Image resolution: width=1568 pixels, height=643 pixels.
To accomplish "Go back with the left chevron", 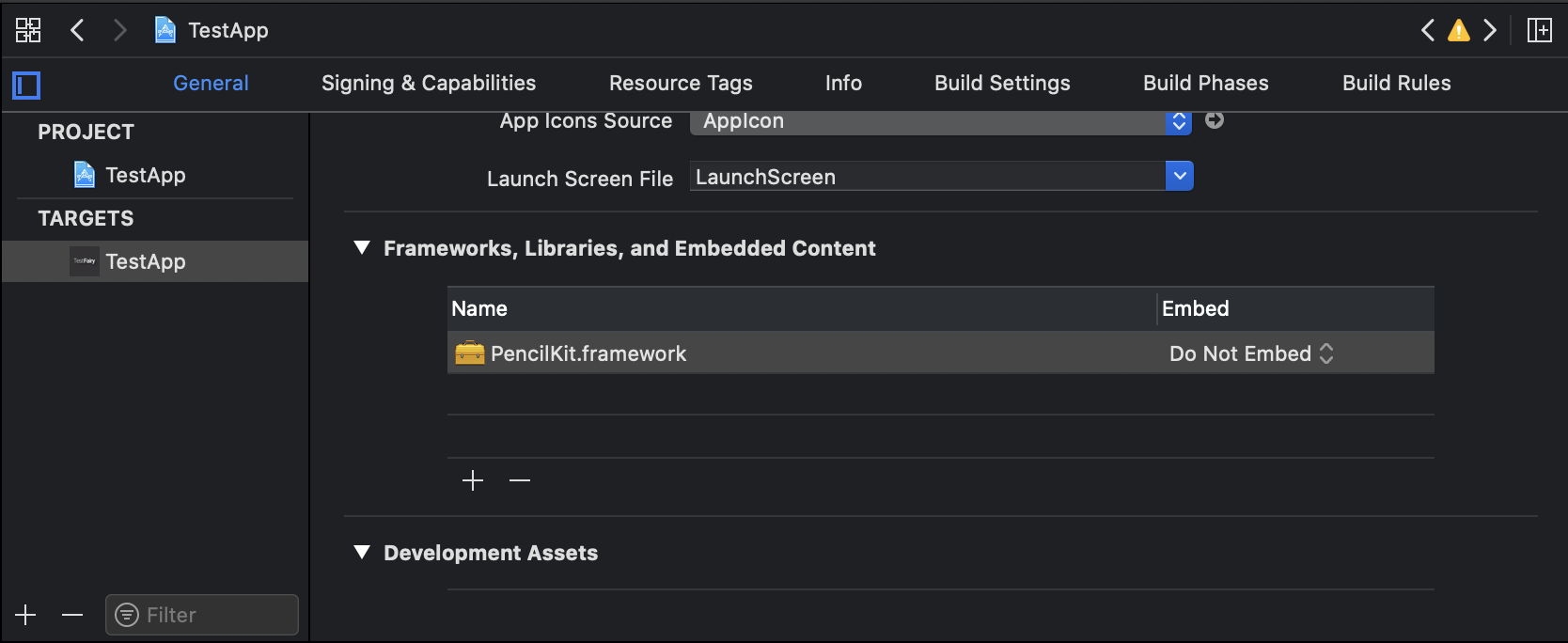I will click(78, 30).
